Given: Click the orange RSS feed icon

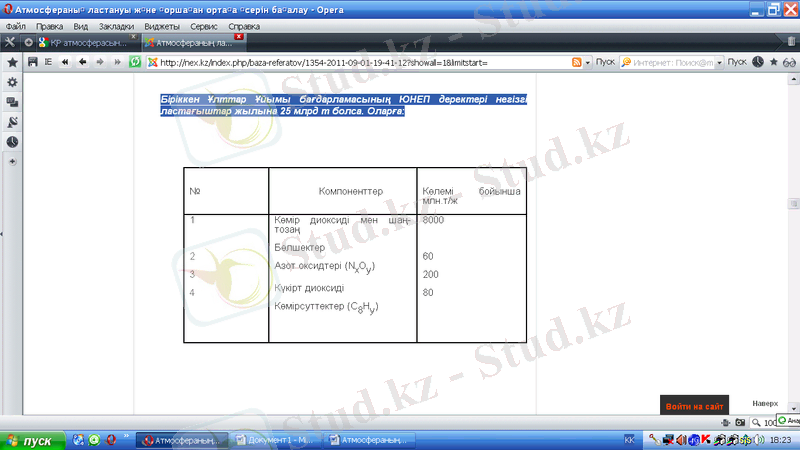Looking at the screenshot, I should point(577,62).
